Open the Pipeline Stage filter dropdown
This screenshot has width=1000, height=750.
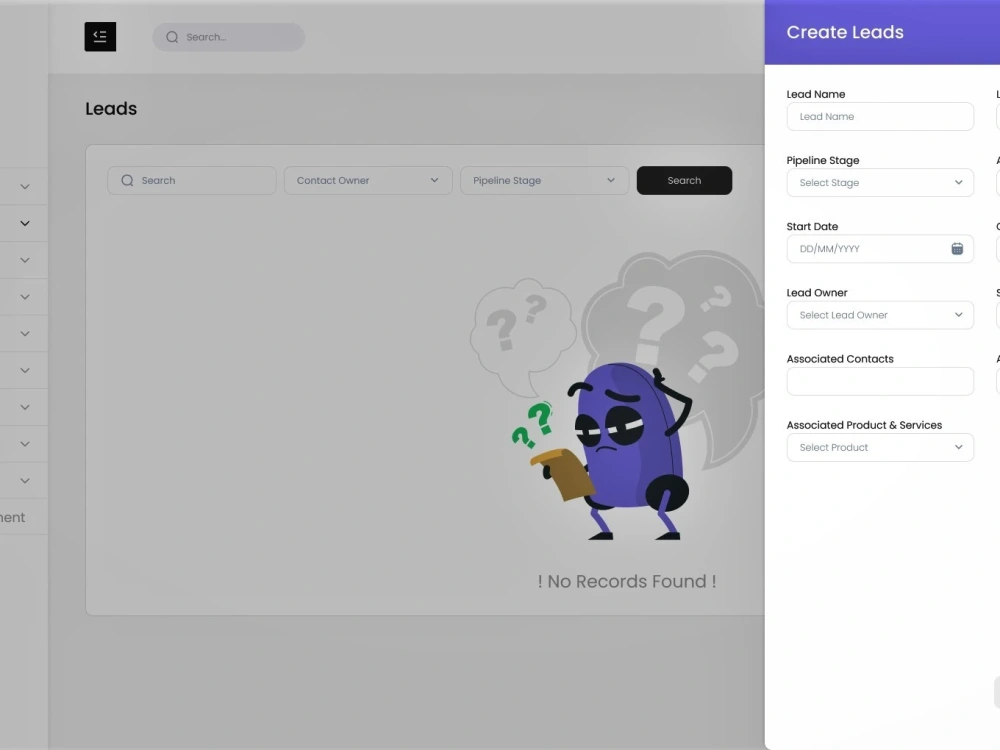click(x=544, y=180)
